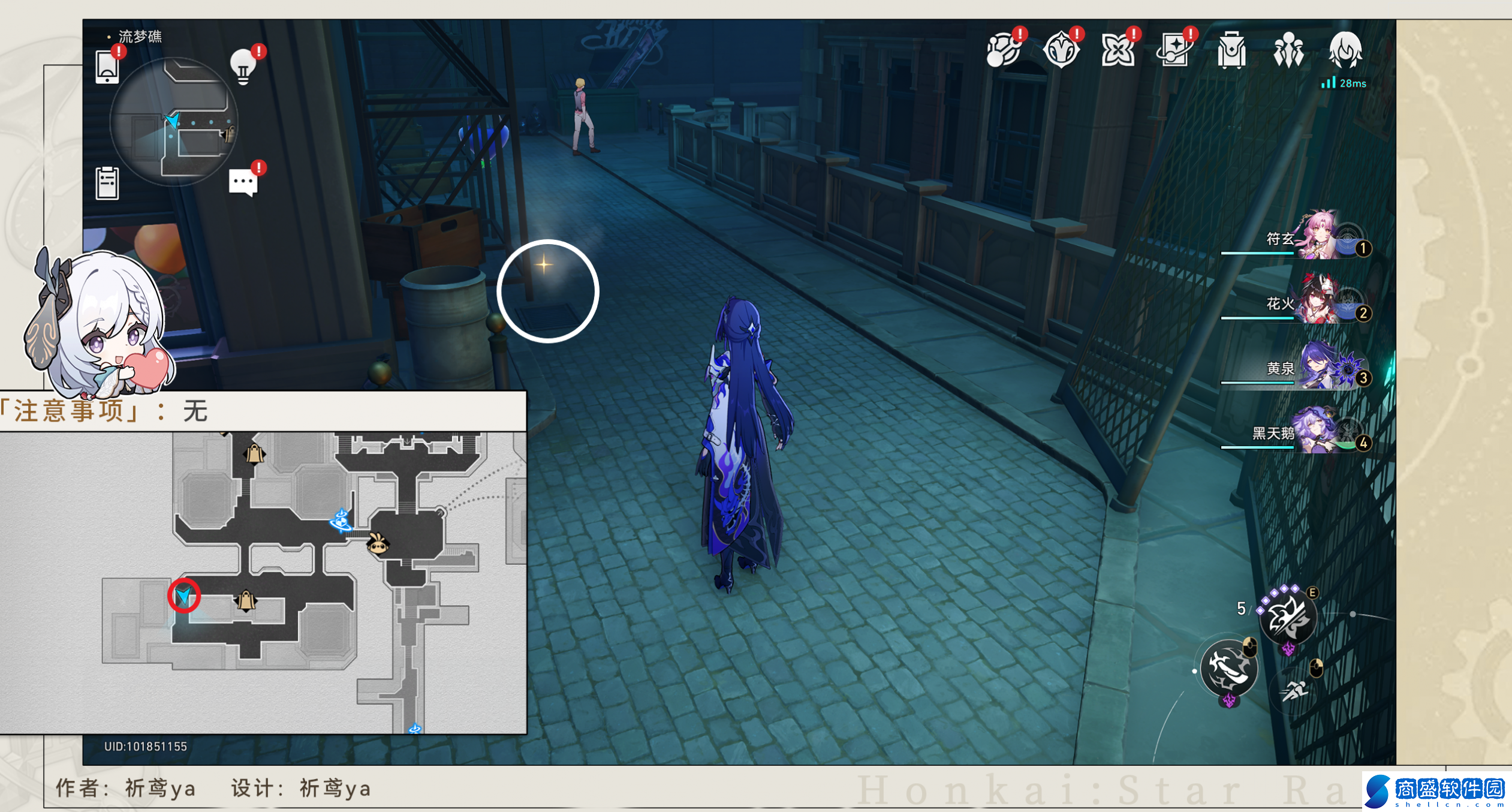This screenshot has height=812, width=1512.
Task: Click the location name 流梦礁
Action: [x=140, y=37]
